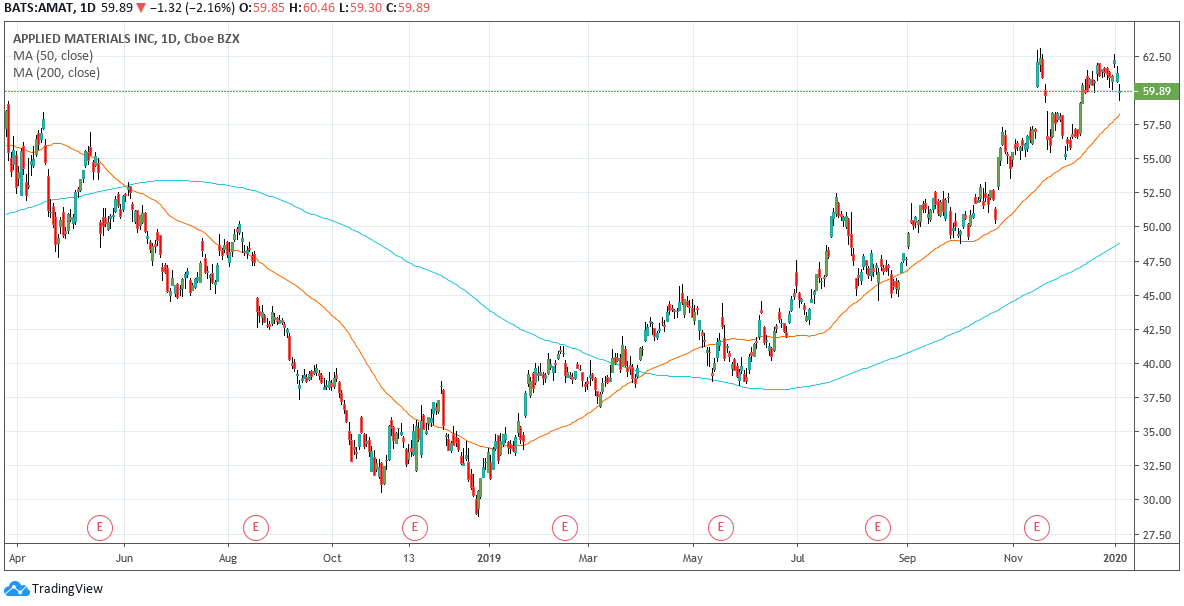
Task: Click the 30.00 price axis label
Action: (1158, 500)
